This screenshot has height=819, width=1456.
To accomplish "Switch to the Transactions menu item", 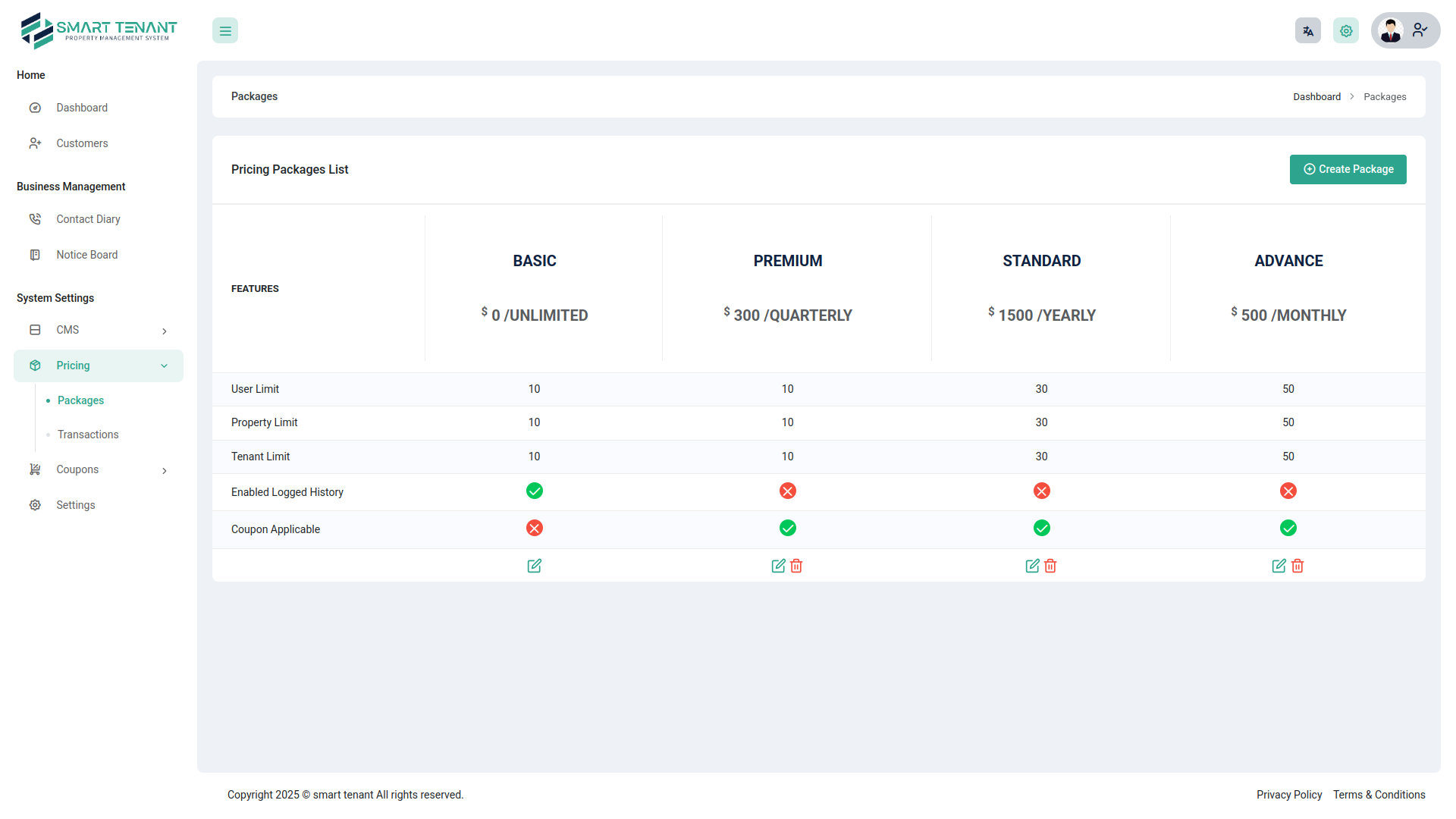I will click(x=87, y=435).
